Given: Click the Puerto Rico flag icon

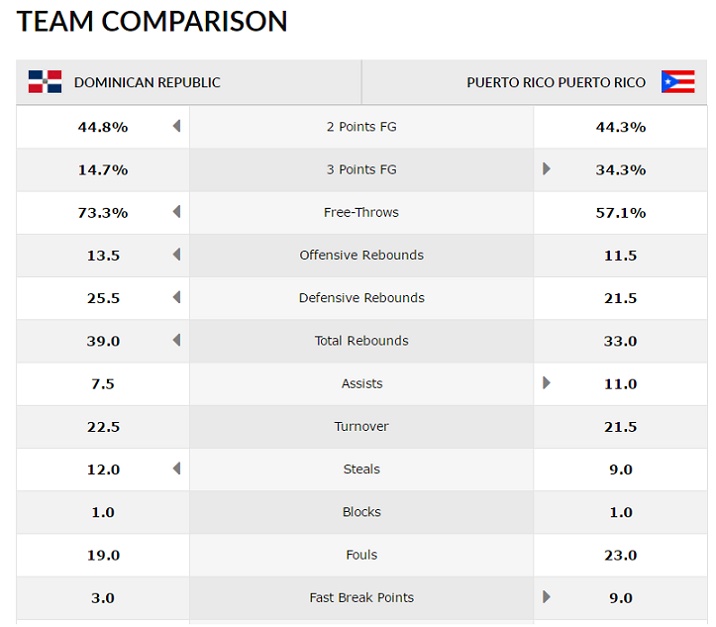Looking at the screenshot, I should pos(677,82).
